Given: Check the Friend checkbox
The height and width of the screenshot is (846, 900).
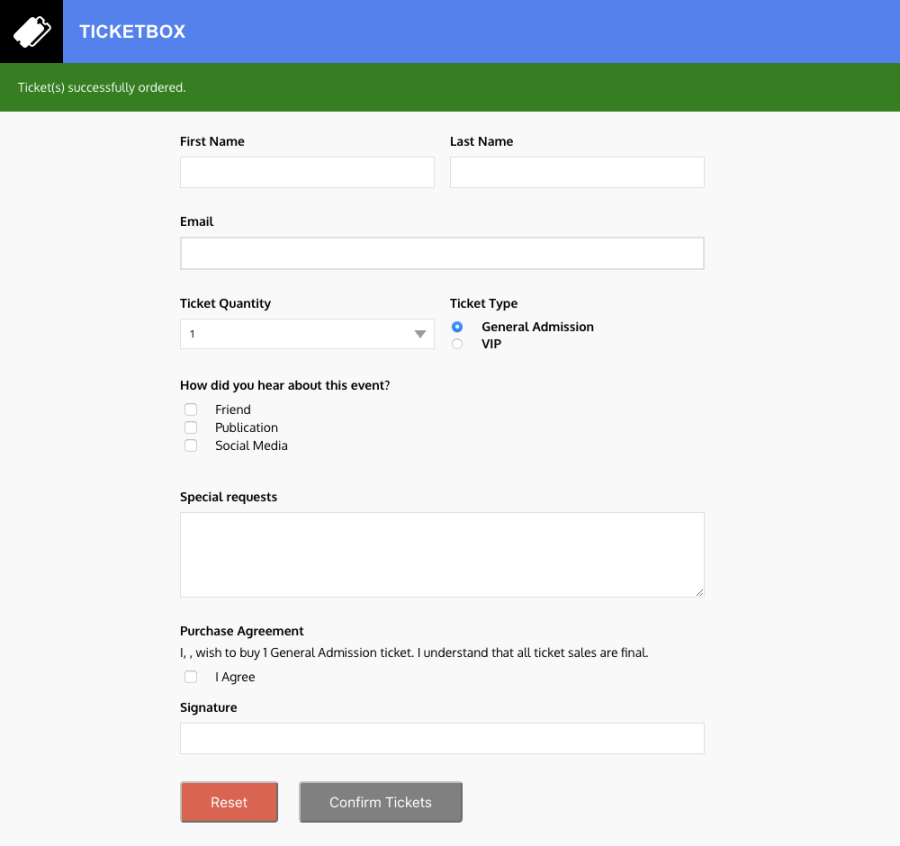Looking at the screenshot, I should [x=191, y=410].
